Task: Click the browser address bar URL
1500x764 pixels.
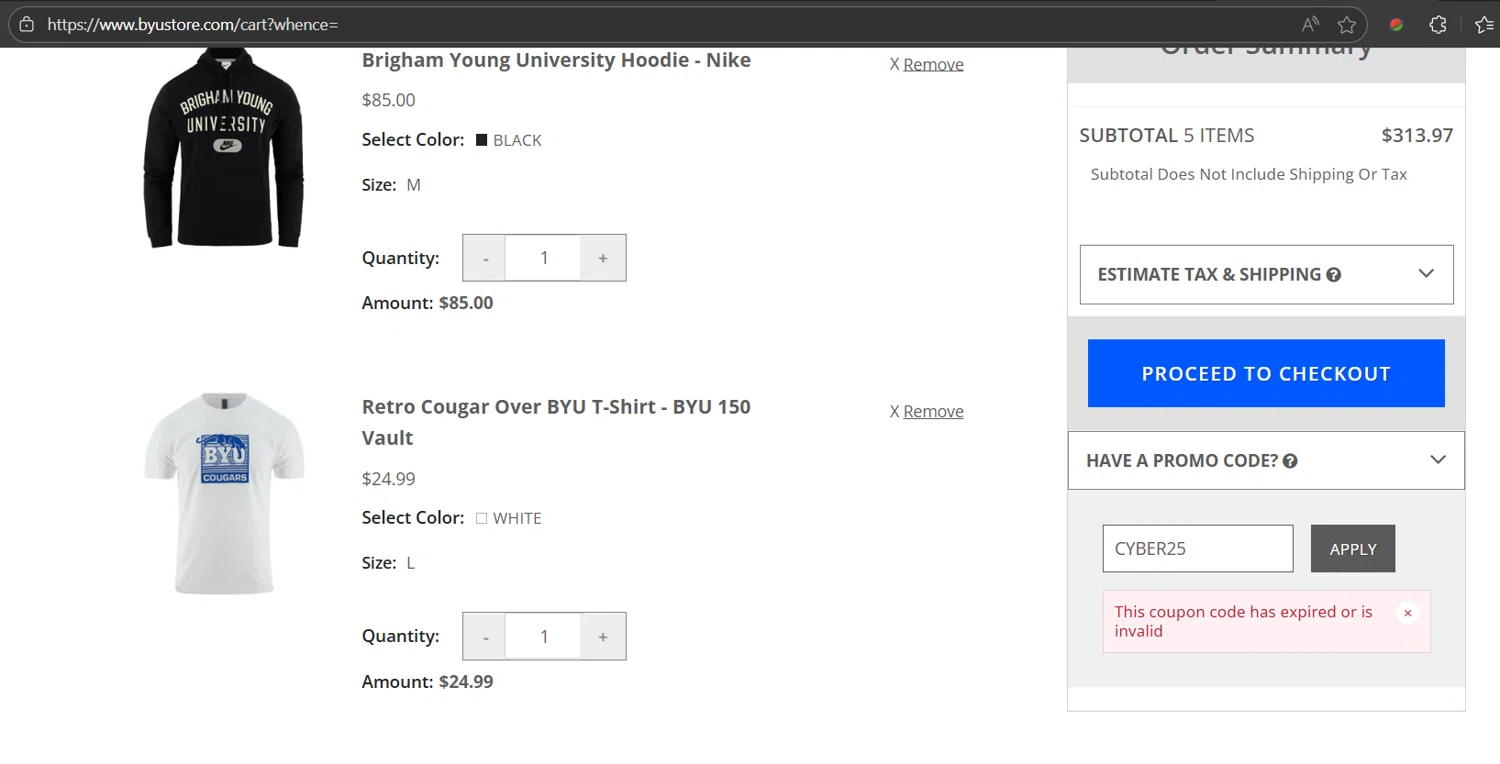Action: click(x=193, y=24)
